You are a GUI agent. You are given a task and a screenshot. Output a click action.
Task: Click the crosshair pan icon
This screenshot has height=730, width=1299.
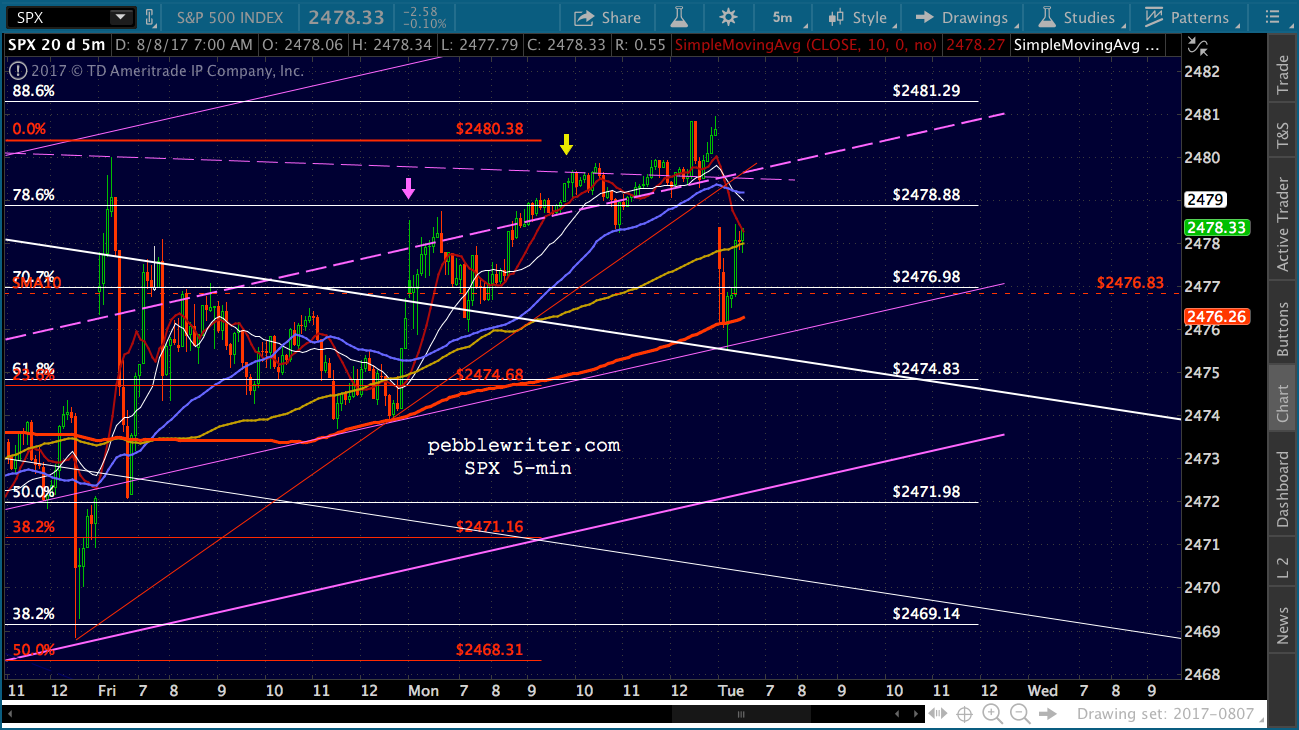[x=965, y=714]
